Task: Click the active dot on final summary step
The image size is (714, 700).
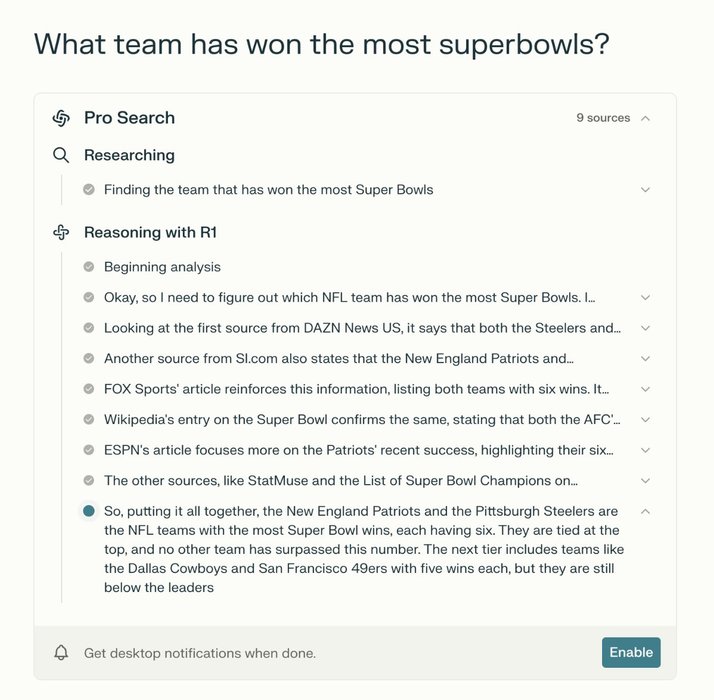Action: [x=89, y=511]
